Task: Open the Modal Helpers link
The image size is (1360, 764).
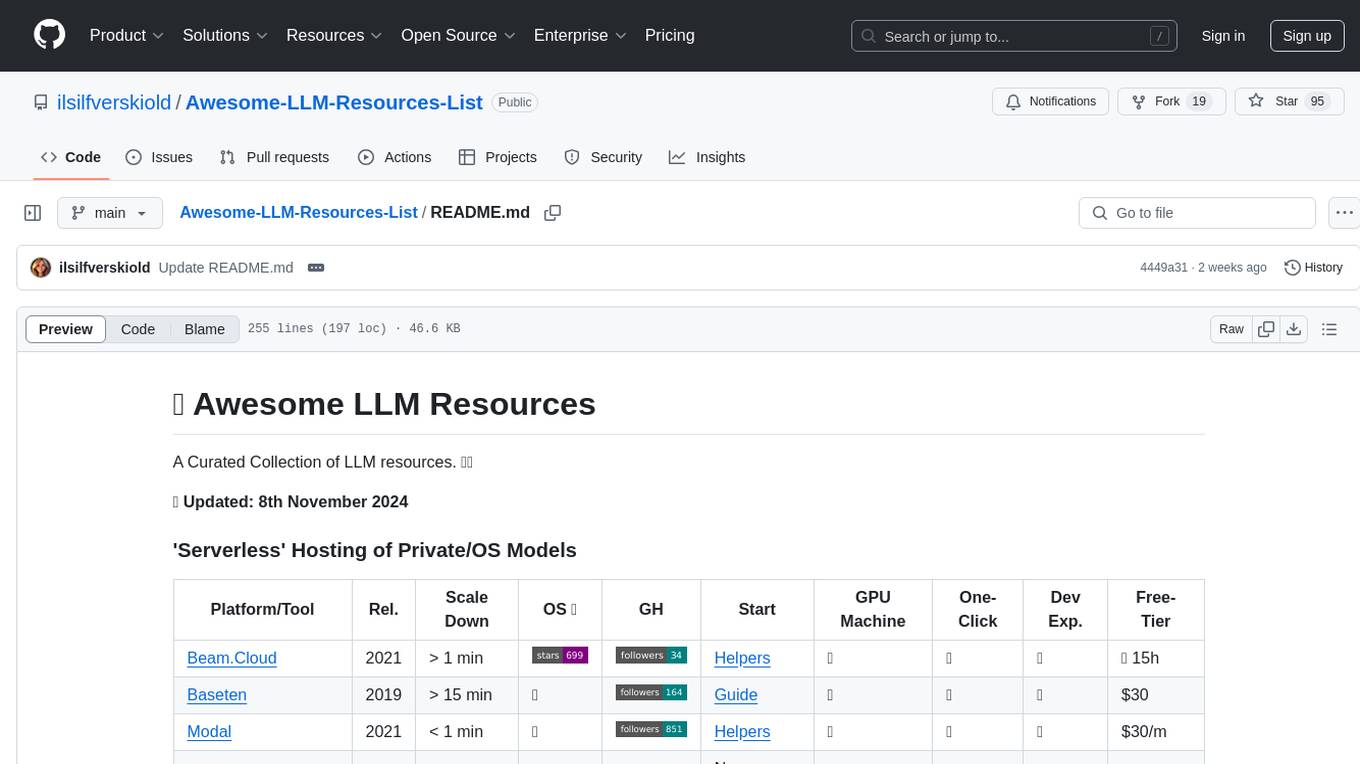Action: coord(742,732)
